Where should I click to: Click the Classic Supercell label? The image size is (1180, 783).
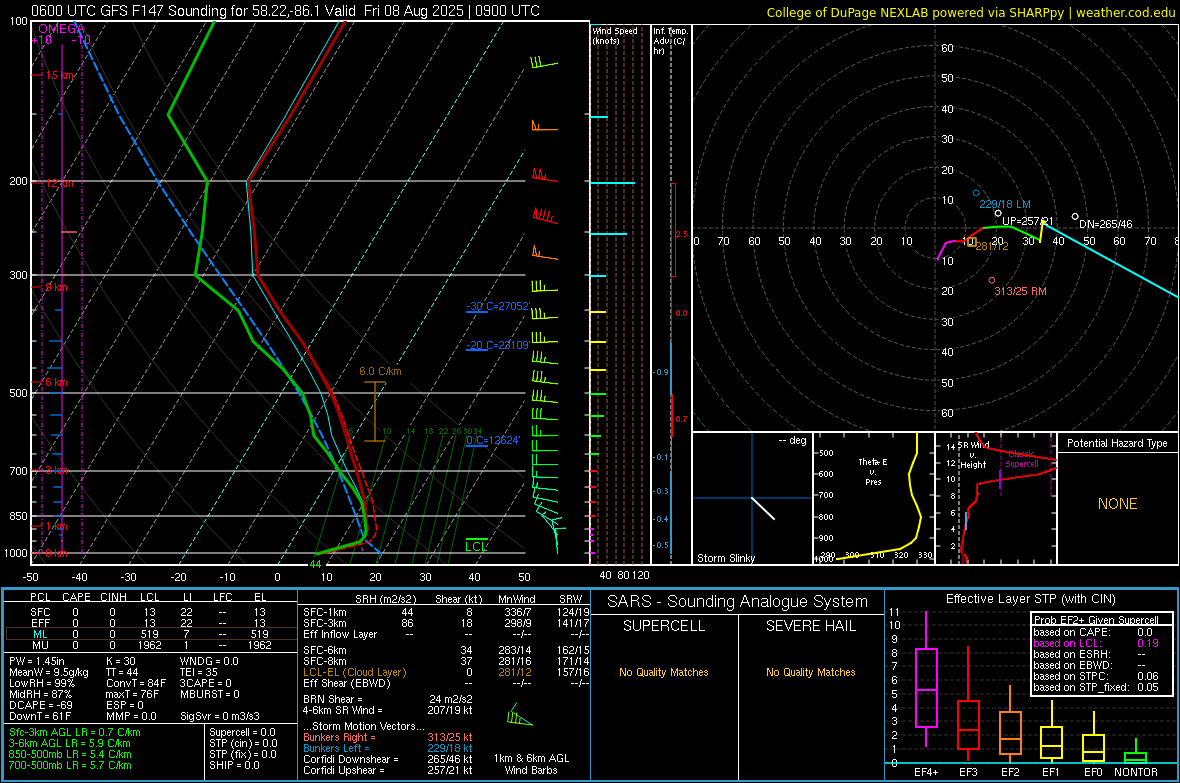[1022, 459]
